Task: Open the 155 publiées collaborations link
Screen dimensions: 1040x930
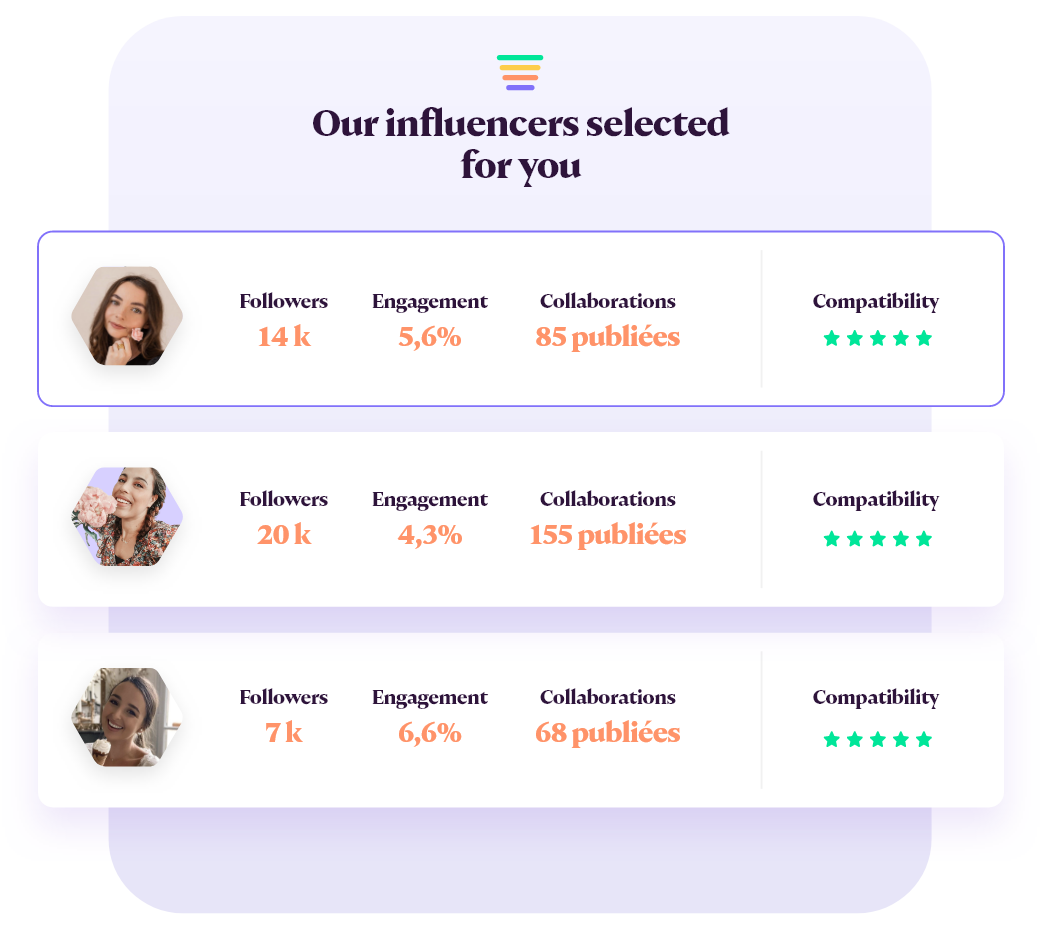Action: pos(607,535)
